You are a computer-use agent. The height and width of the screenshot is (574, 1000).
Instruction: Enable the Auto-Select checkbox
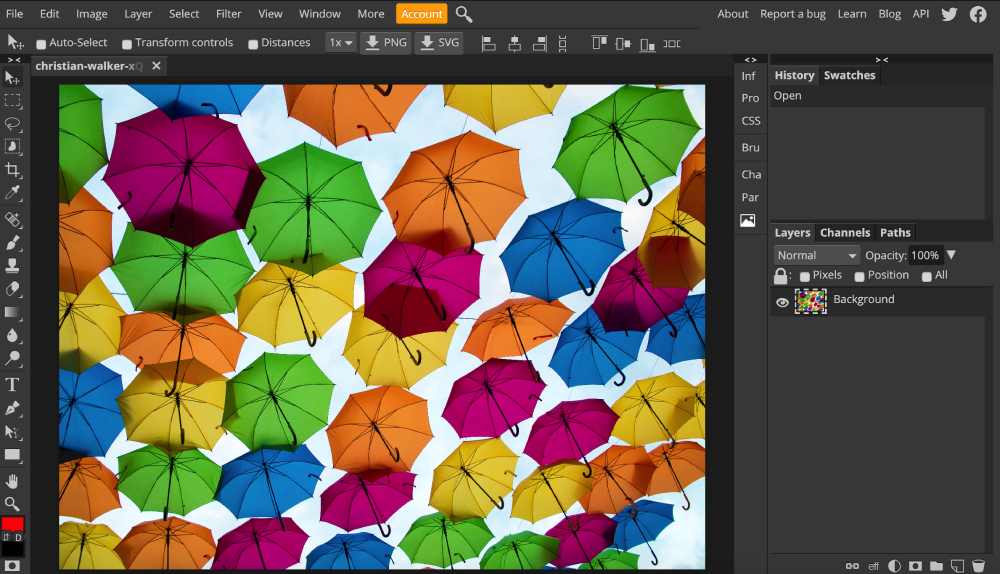point(41,44)
